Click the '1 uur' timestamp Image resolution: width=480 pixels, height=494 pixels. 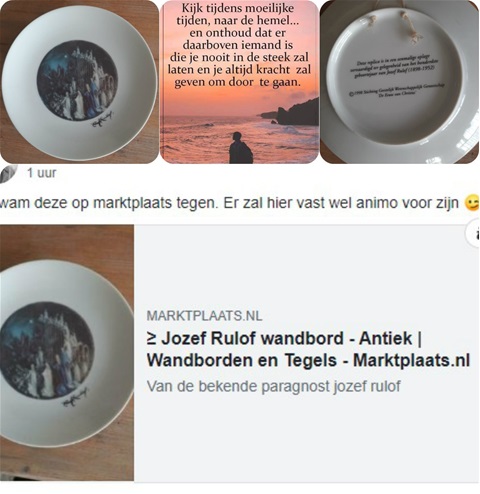42,173
